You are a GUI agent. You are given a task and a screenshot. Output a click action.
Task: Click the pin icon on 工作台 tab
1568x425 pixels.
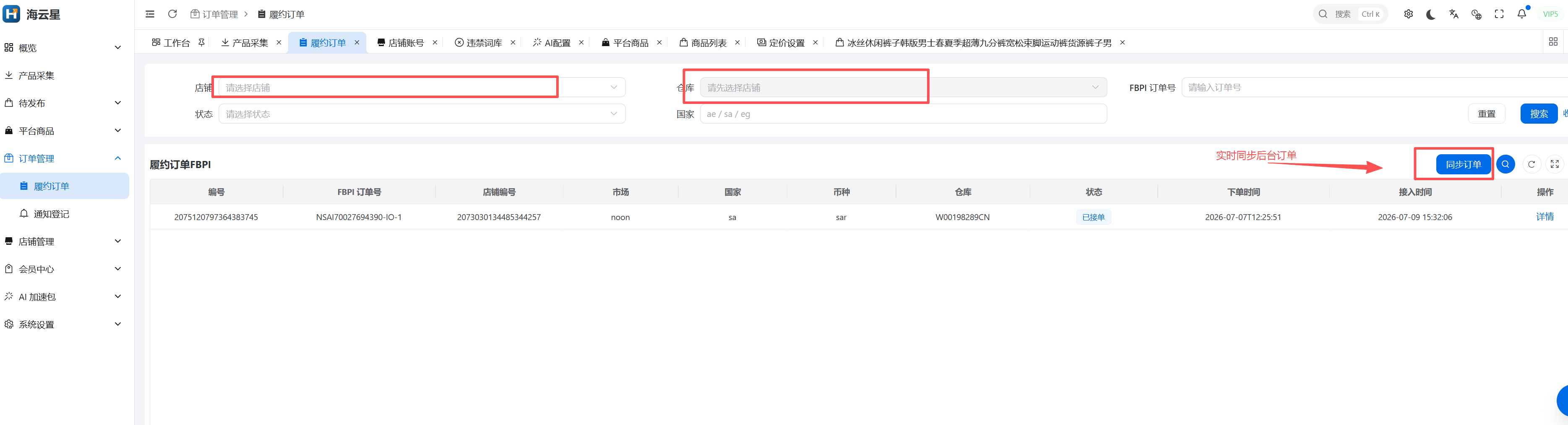tap(201, 43)
